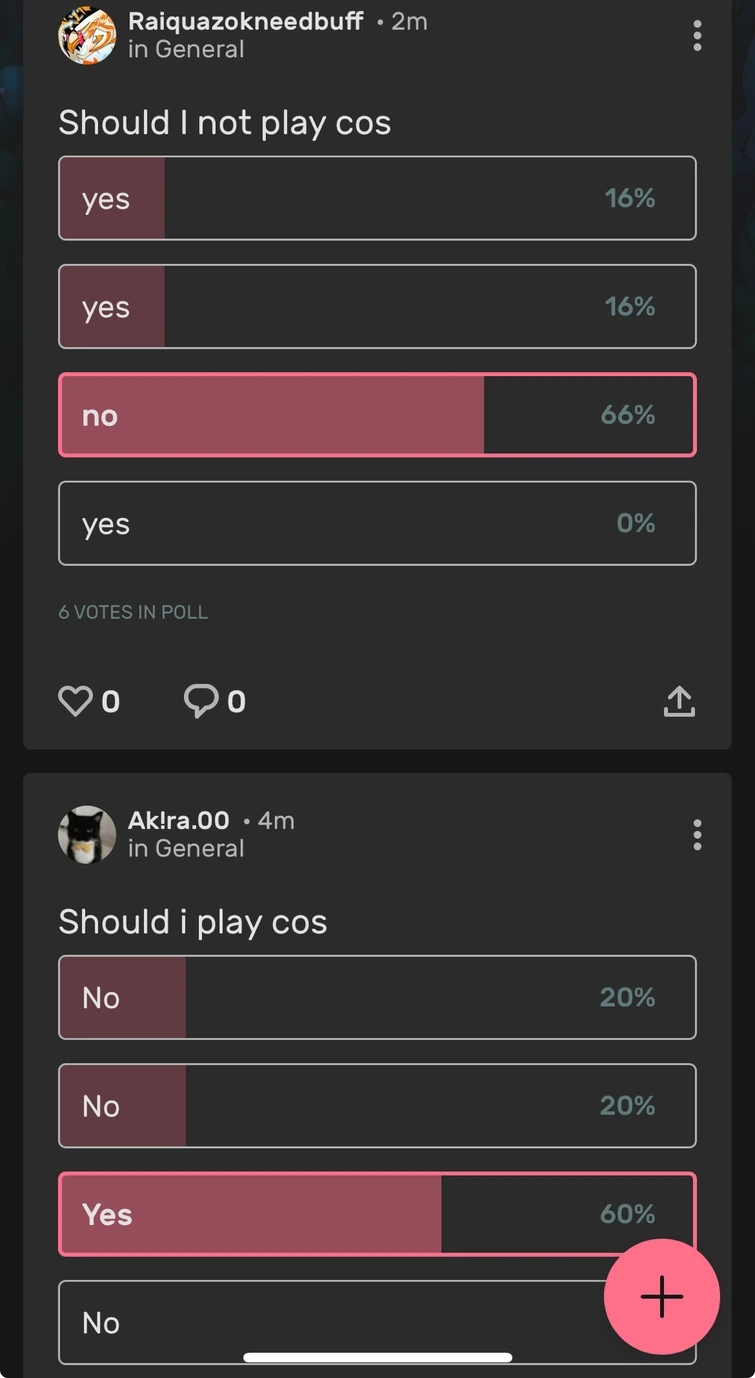
Task: Open Ak!ra.00's username profile
Action: [177, 820]
